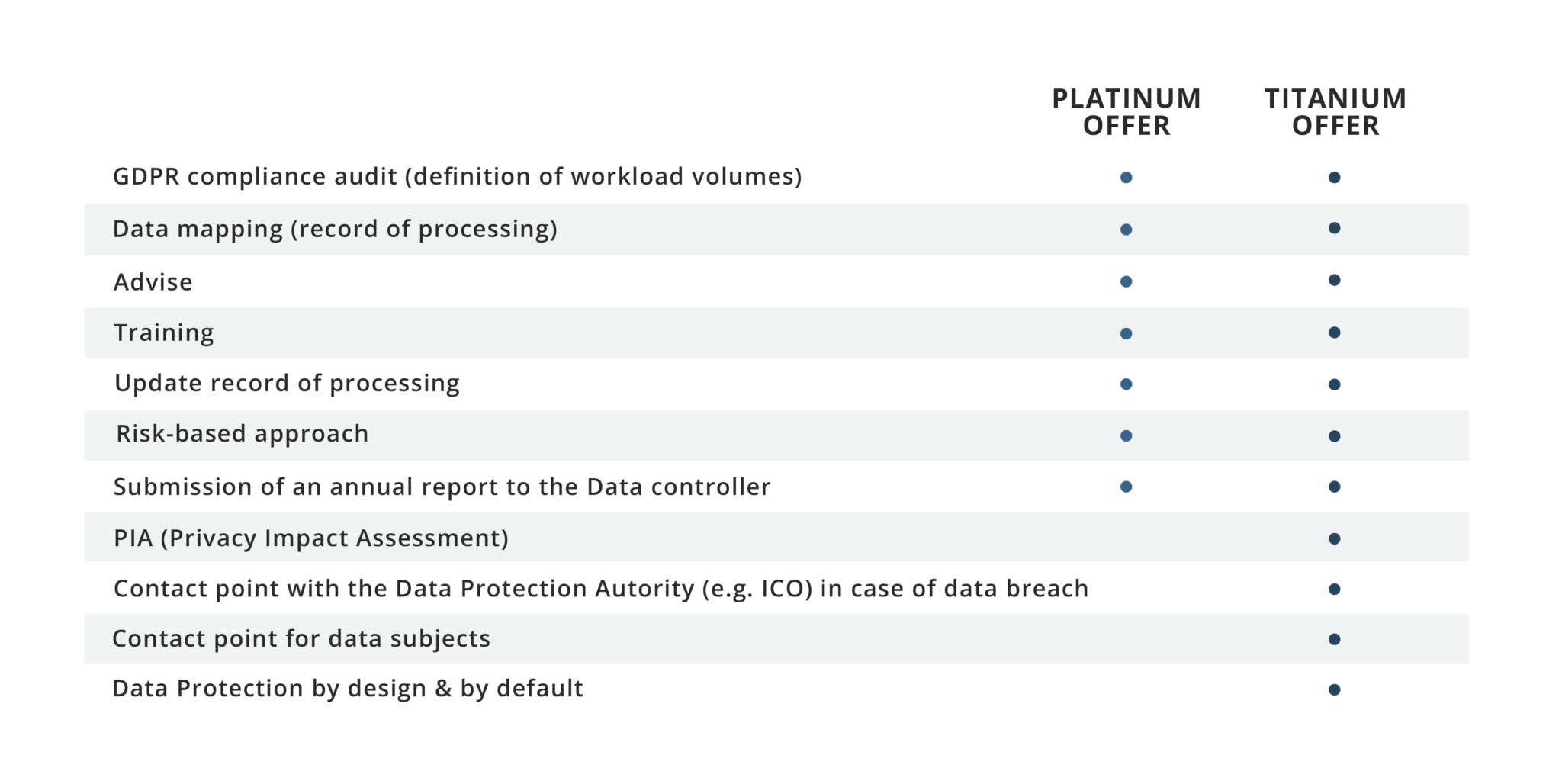Click Titanium dot for PIA row
Image resolution: width=1562 pixels, height=784 pixels.
(1334, 539)
